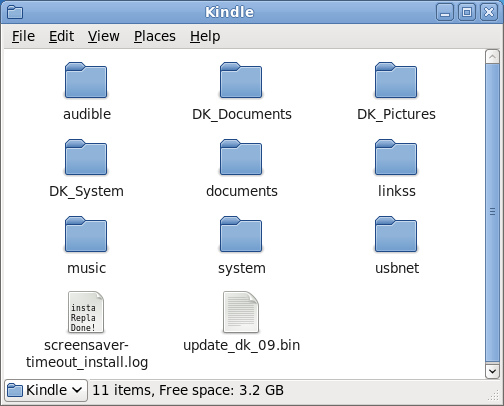Click the scrollbar up arrow
This screenshot has height=406, width=504.
[492, 57]
